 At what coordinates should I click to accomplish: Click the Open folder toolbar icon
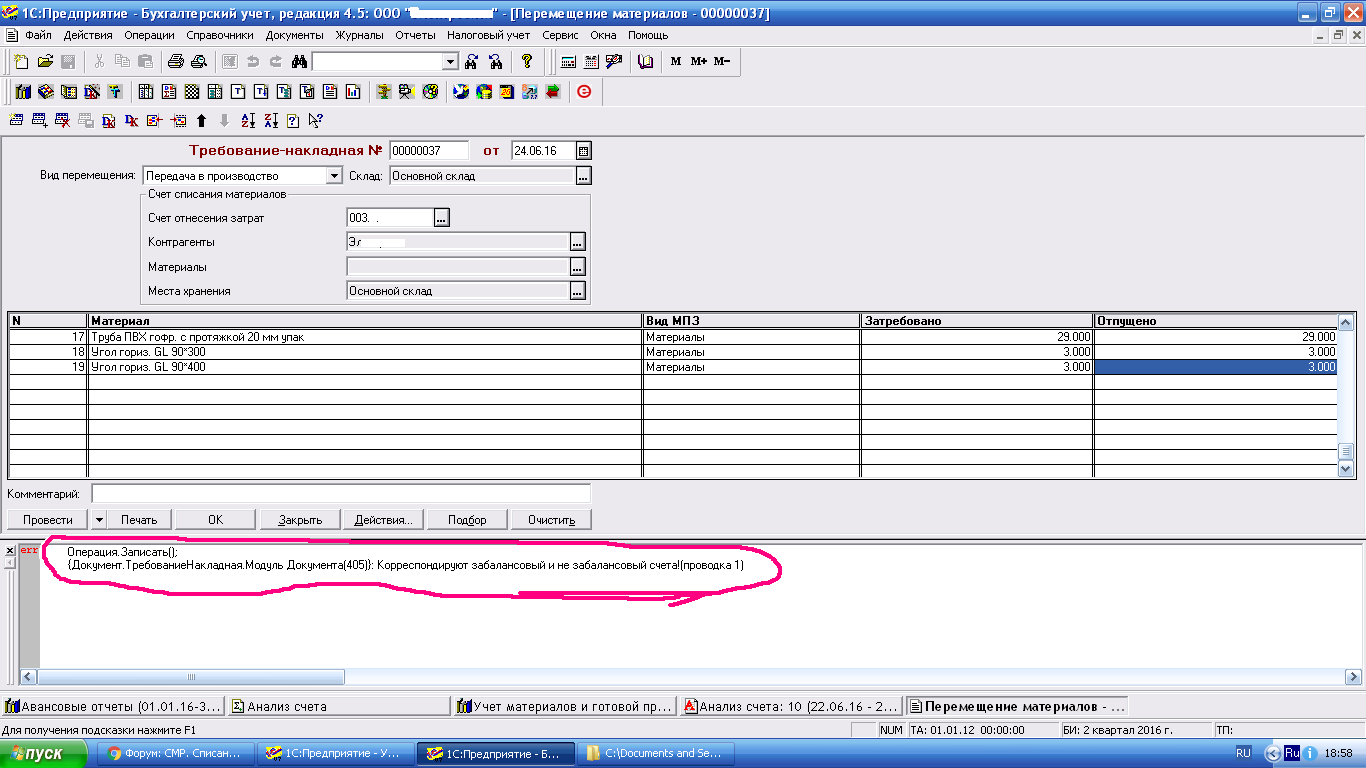click(x=45, y=61)
